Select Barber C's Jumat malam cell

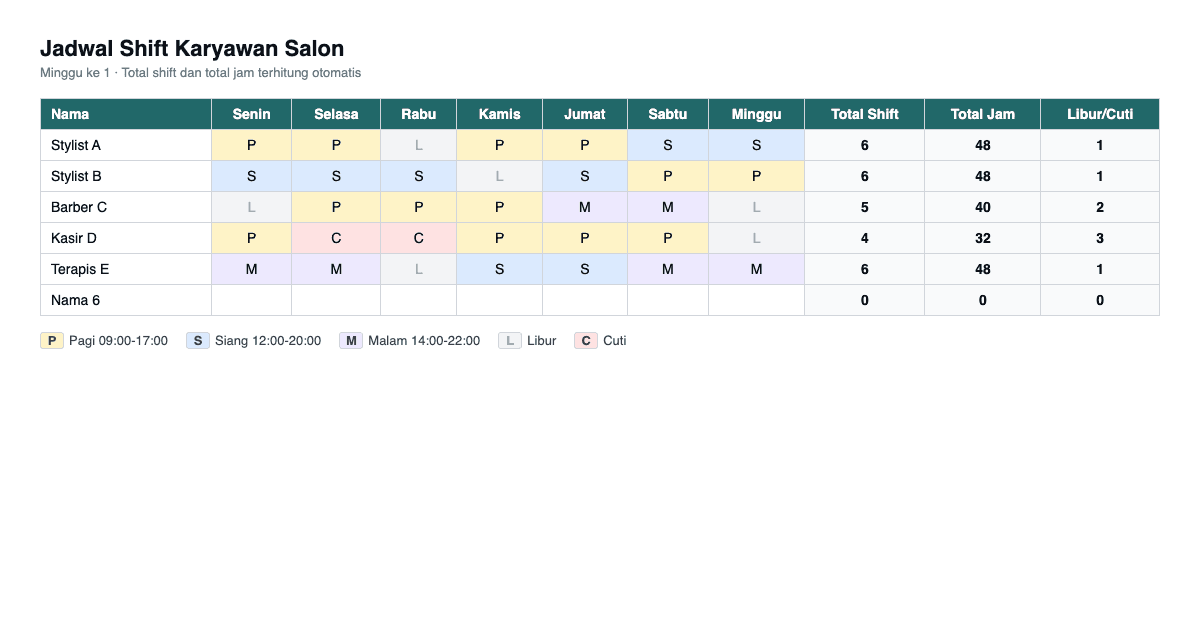tap(585, 207)
